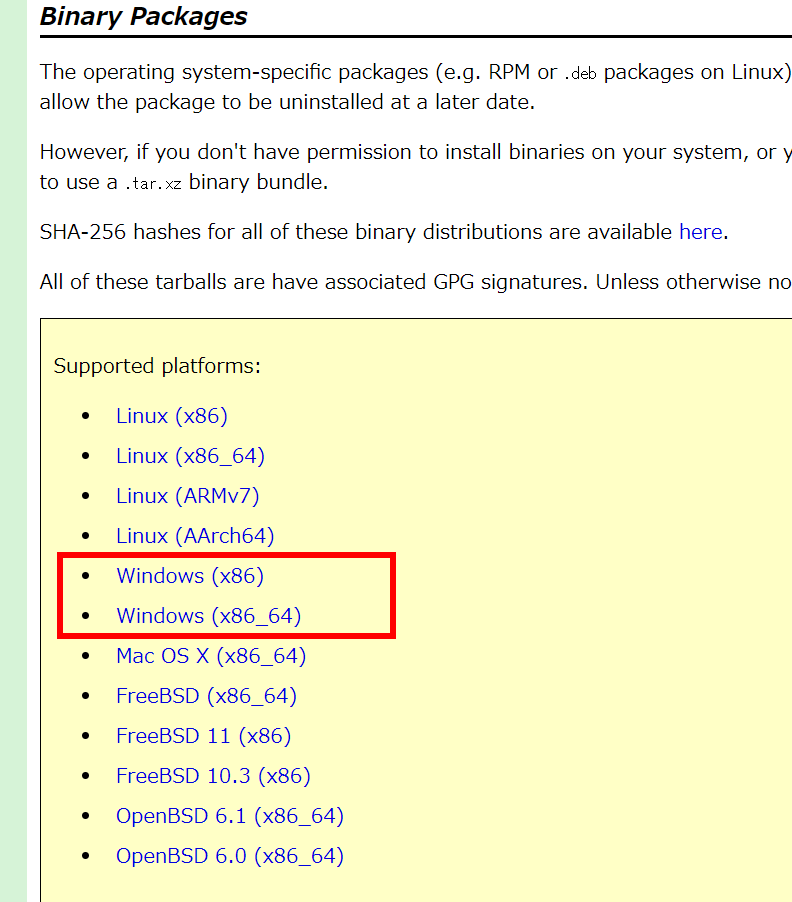The width and height of the screenshot is (792, 902).
Task: Choose the FreeBSD 11 (x86) link
Action: [204, 736]
